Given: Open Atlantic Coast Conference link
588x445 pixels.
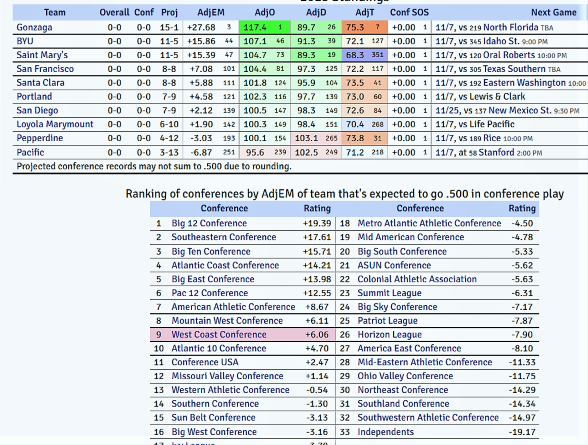Looking at the screenshot, I should (225, 265).
